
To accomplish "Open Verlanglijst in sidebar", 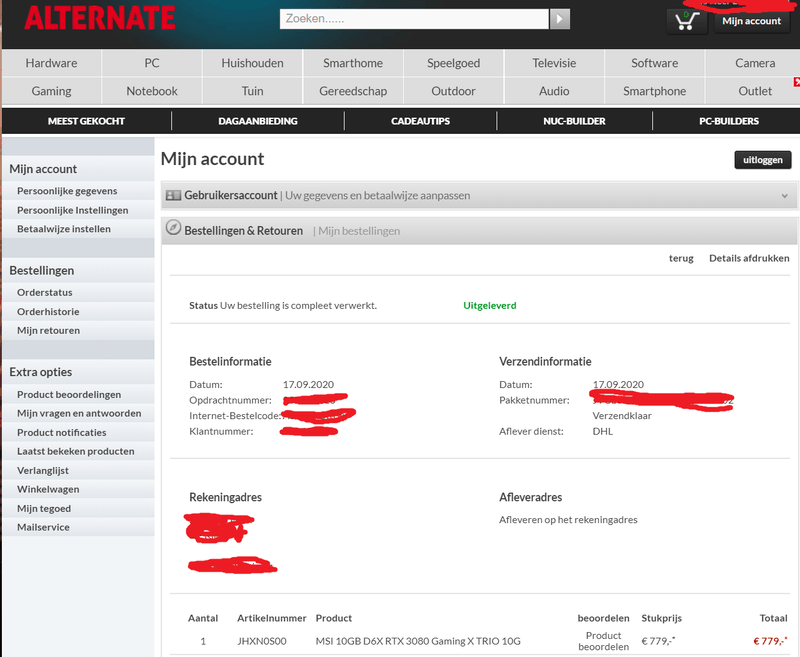I will pyautogui.click(x=43, y=470).
